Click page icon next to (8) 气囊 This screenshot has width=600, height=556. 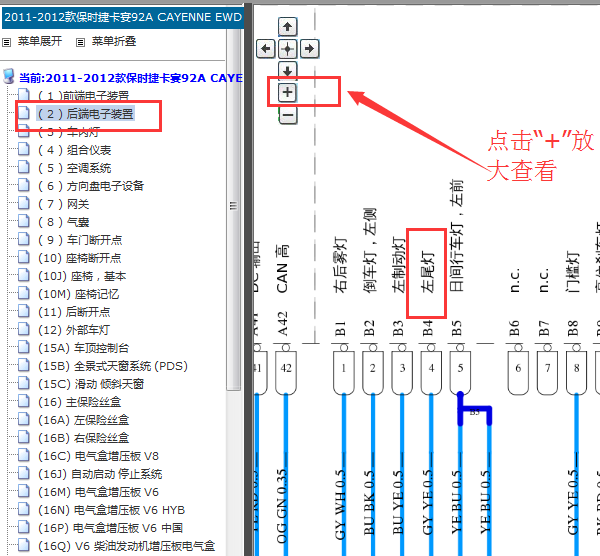pyautogui.click(x=24, y=220)
